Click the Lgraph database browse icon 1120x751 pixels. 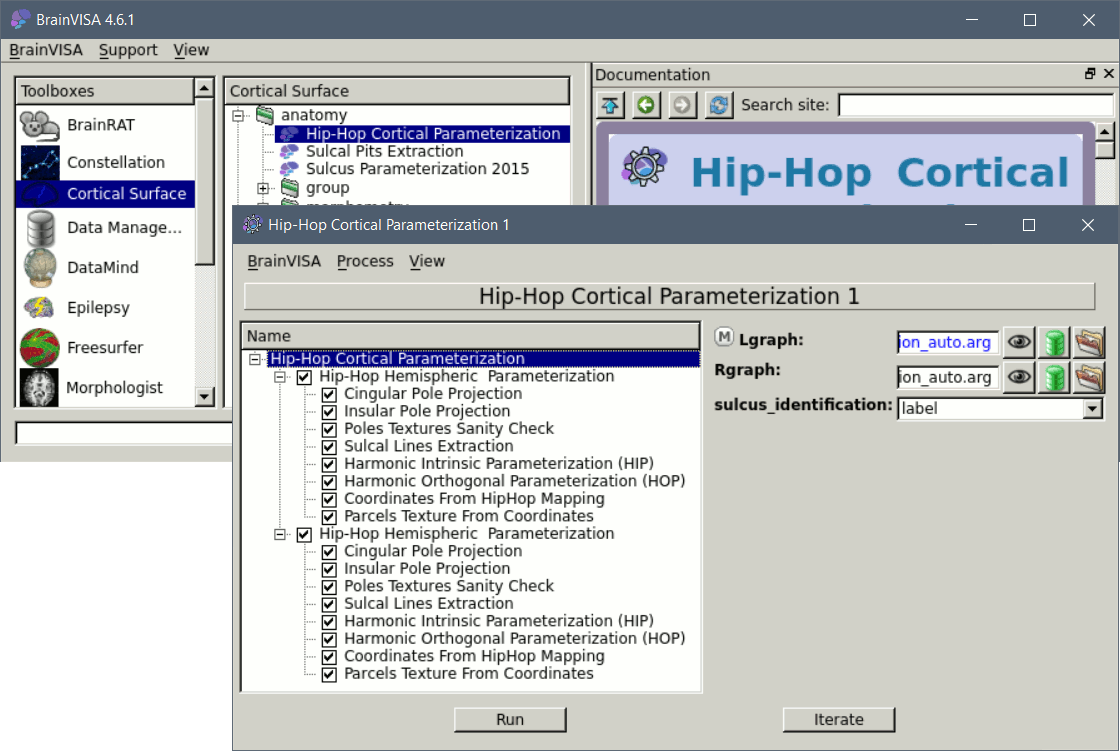(x=1053, y=343)
